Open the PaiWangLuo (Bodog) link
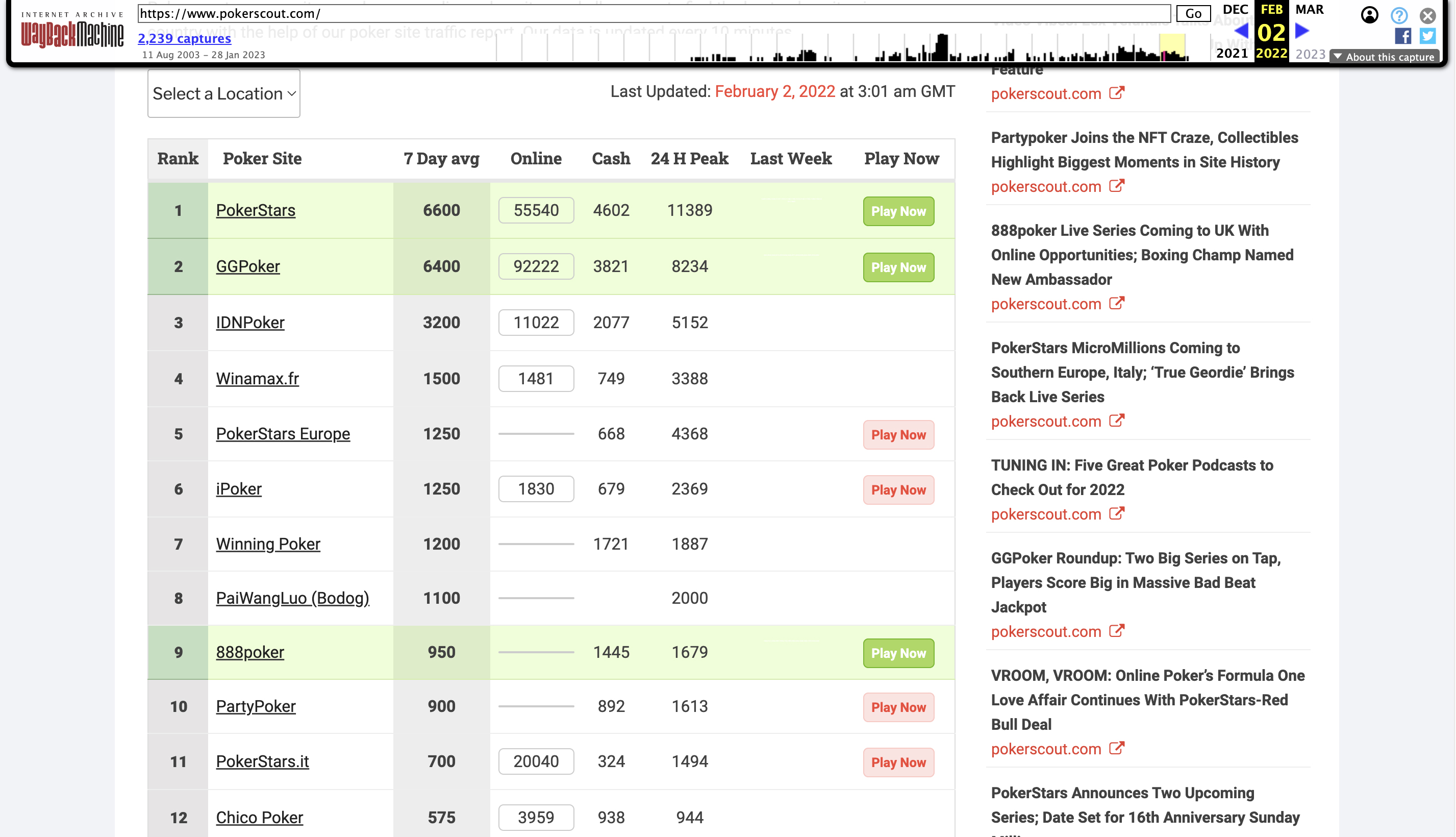This screenshot has height=837, width=1456. pyautogui.click(x=292, y=599)
